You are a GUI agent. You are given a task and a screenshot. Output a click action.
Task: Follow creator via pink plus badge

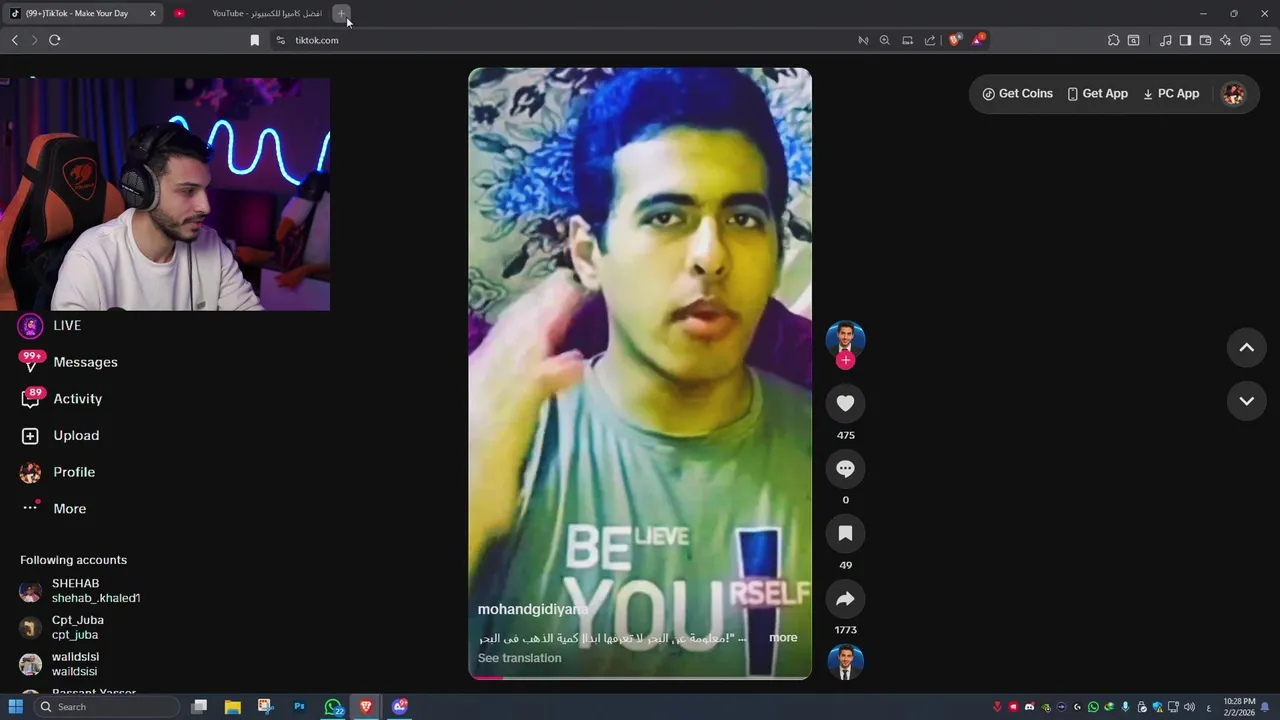coord(845,360)
